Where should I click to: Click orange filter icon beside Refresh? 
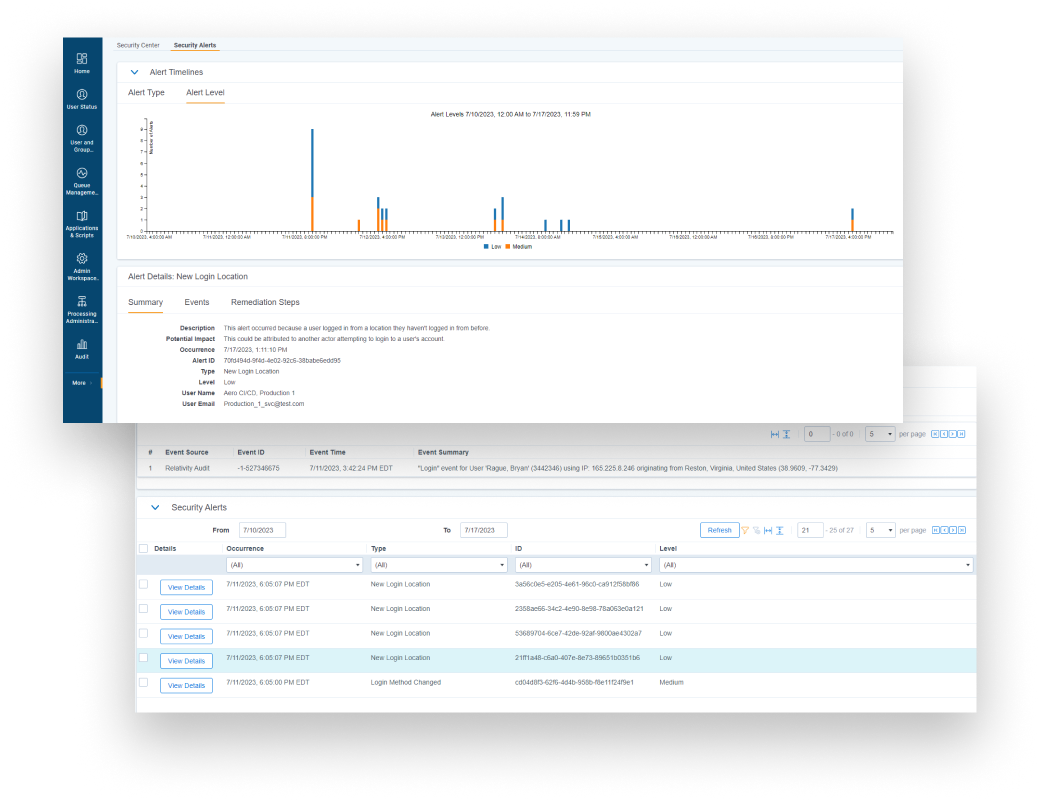pyautogui.click(x=744, y=530)
